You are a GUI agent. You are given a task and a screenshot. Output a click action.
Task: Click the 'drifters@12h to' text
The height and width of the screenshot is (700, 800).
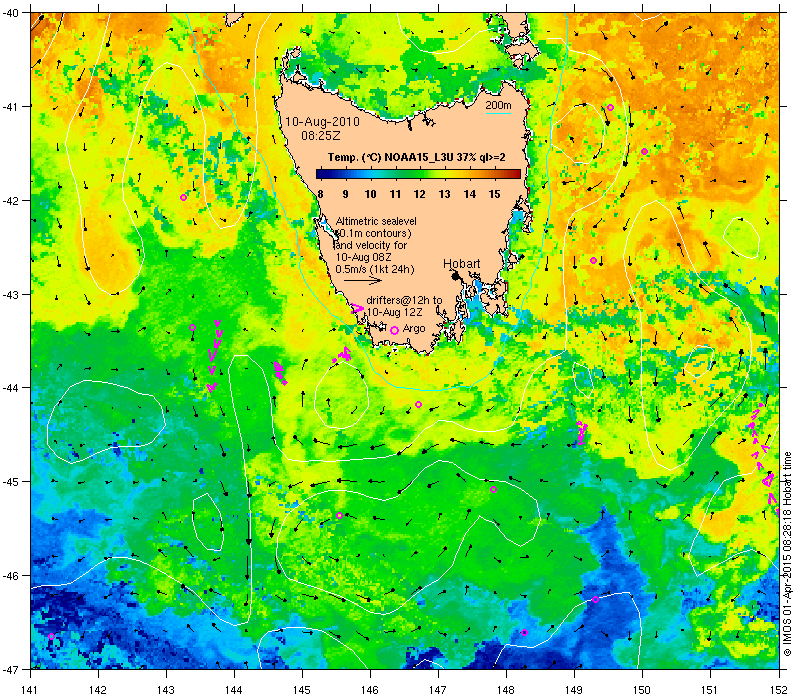pyautogui.click(x=404, y=301)
